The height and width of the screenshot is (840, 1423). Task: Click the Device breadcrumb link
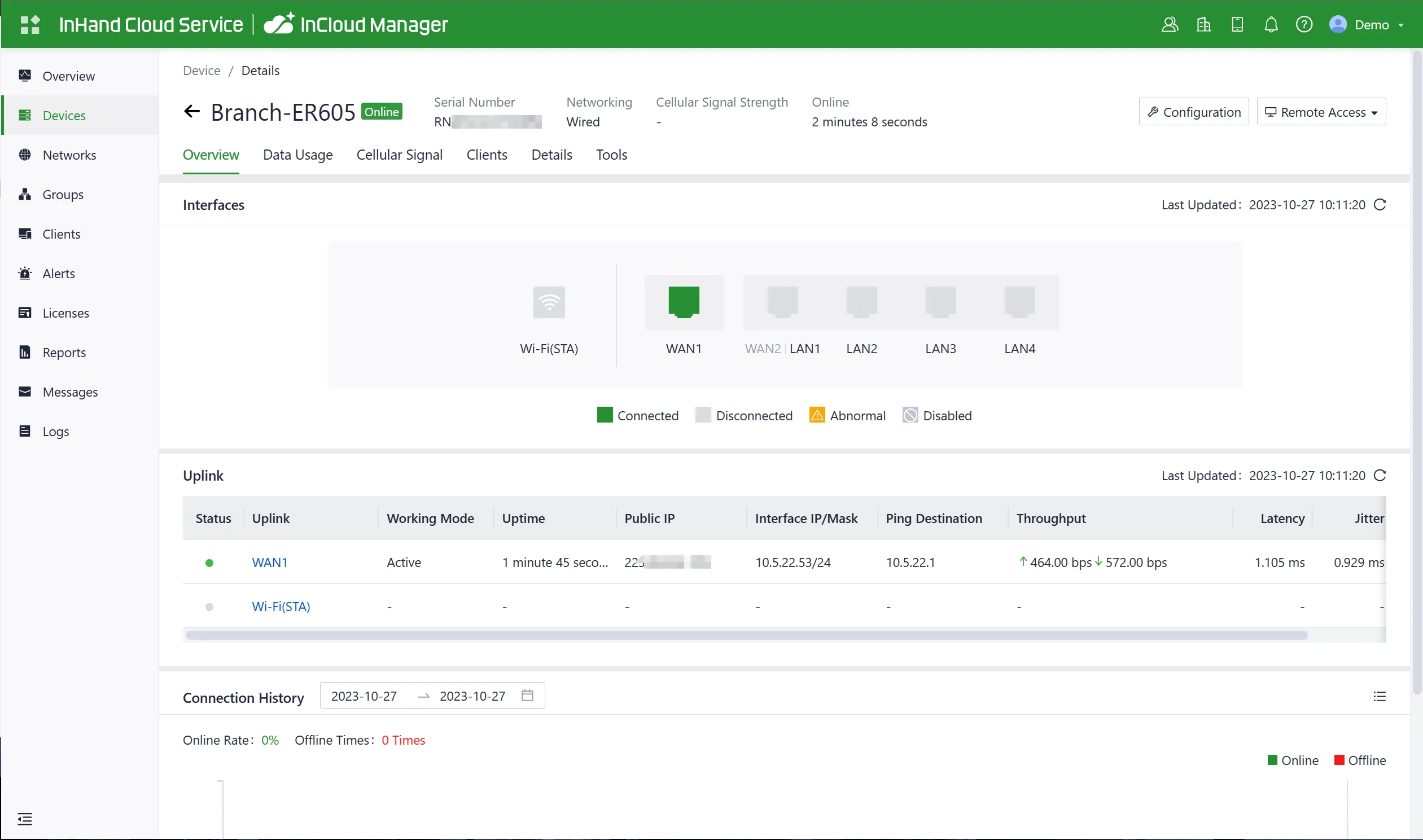point(202,70)
